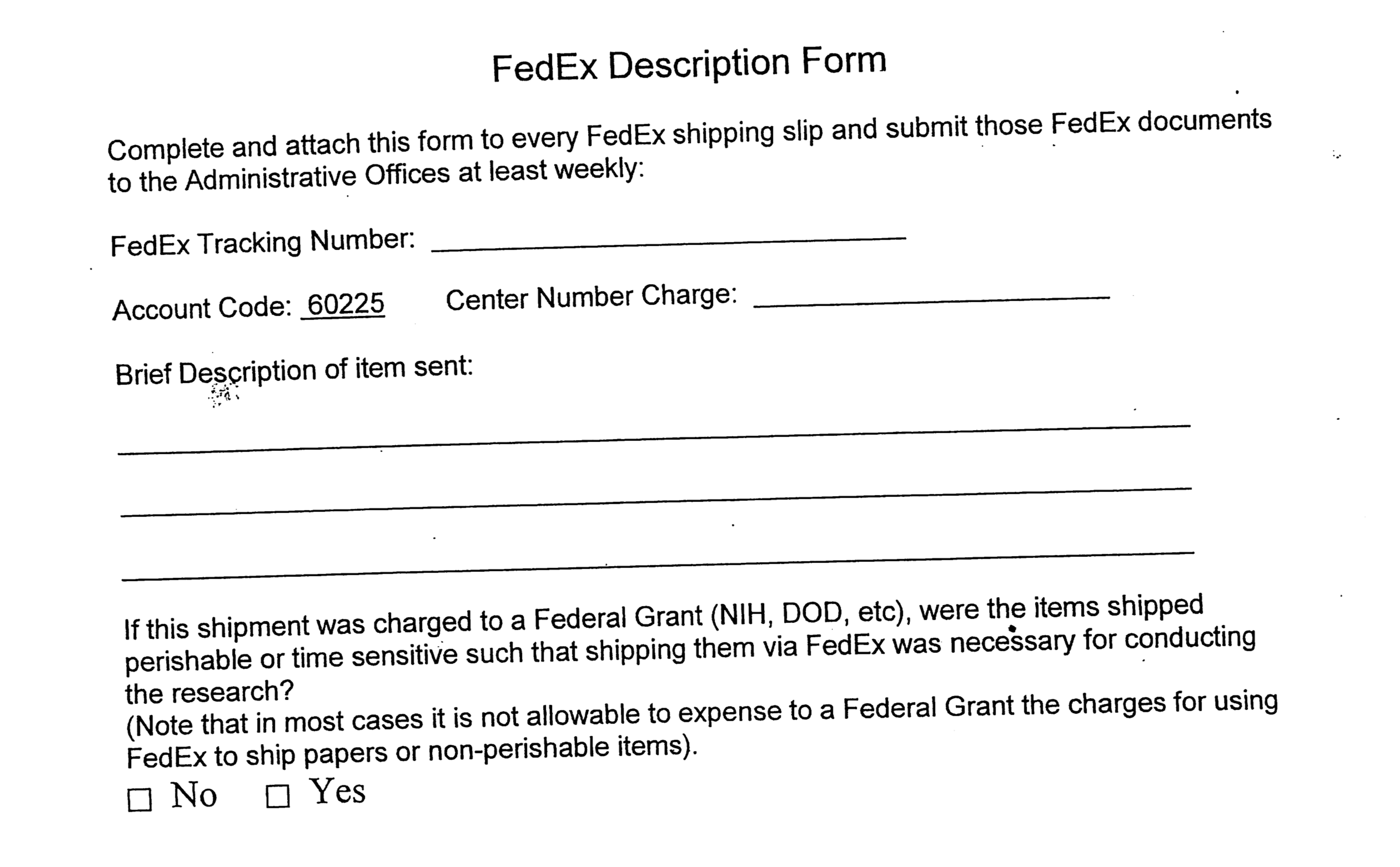Click the 'Center Number Charge:' label
Image resolution: width=1400 pixels, height=867 pixels.
coord(591,298)
